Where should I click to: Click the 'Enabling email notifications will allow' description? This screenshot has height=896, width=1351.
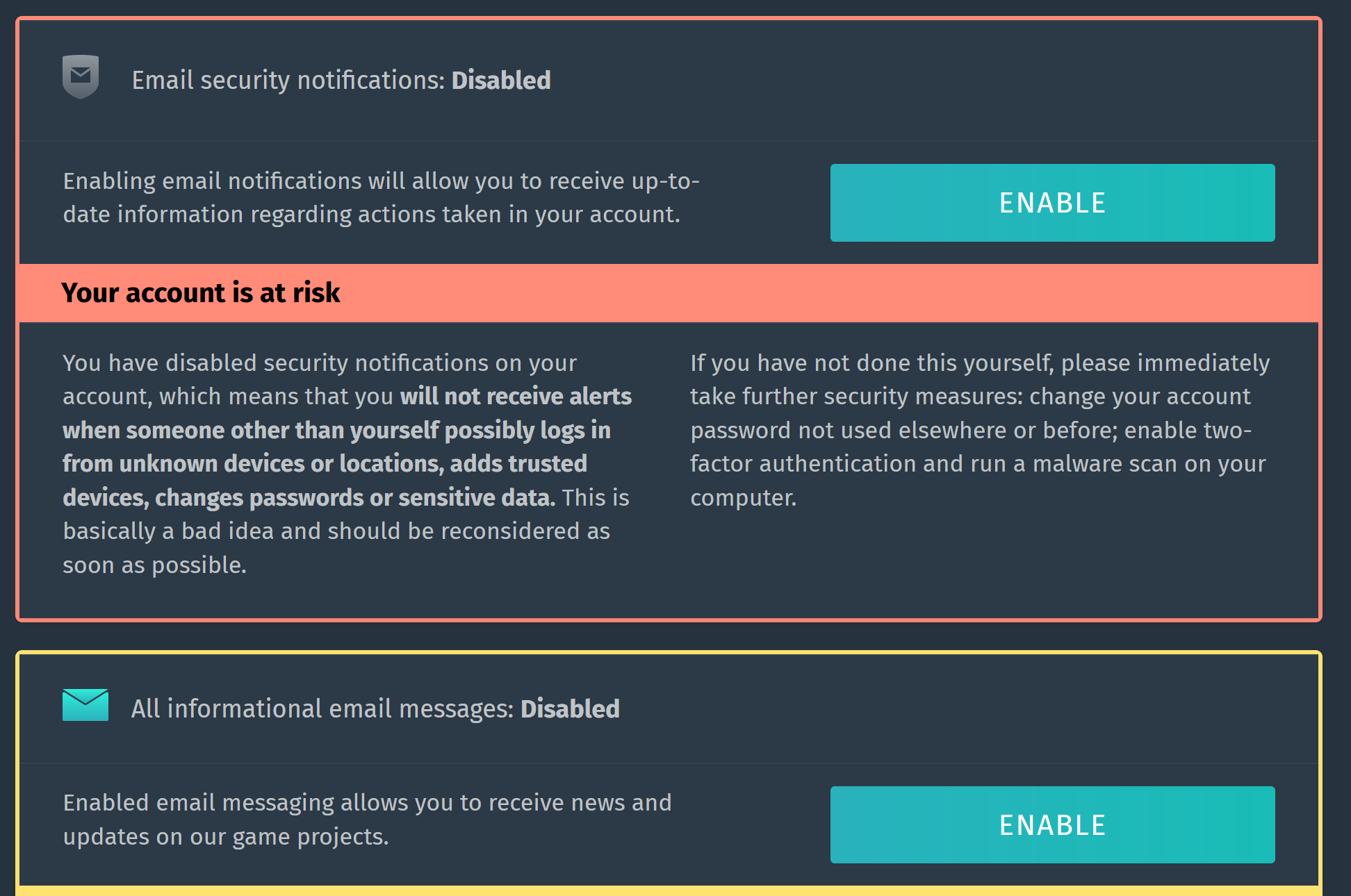[x=381, y=181]
